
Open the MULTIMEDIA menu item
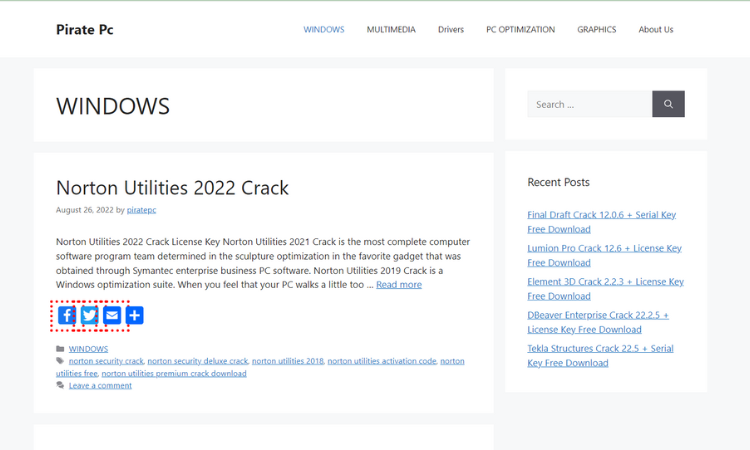(391, 30)
